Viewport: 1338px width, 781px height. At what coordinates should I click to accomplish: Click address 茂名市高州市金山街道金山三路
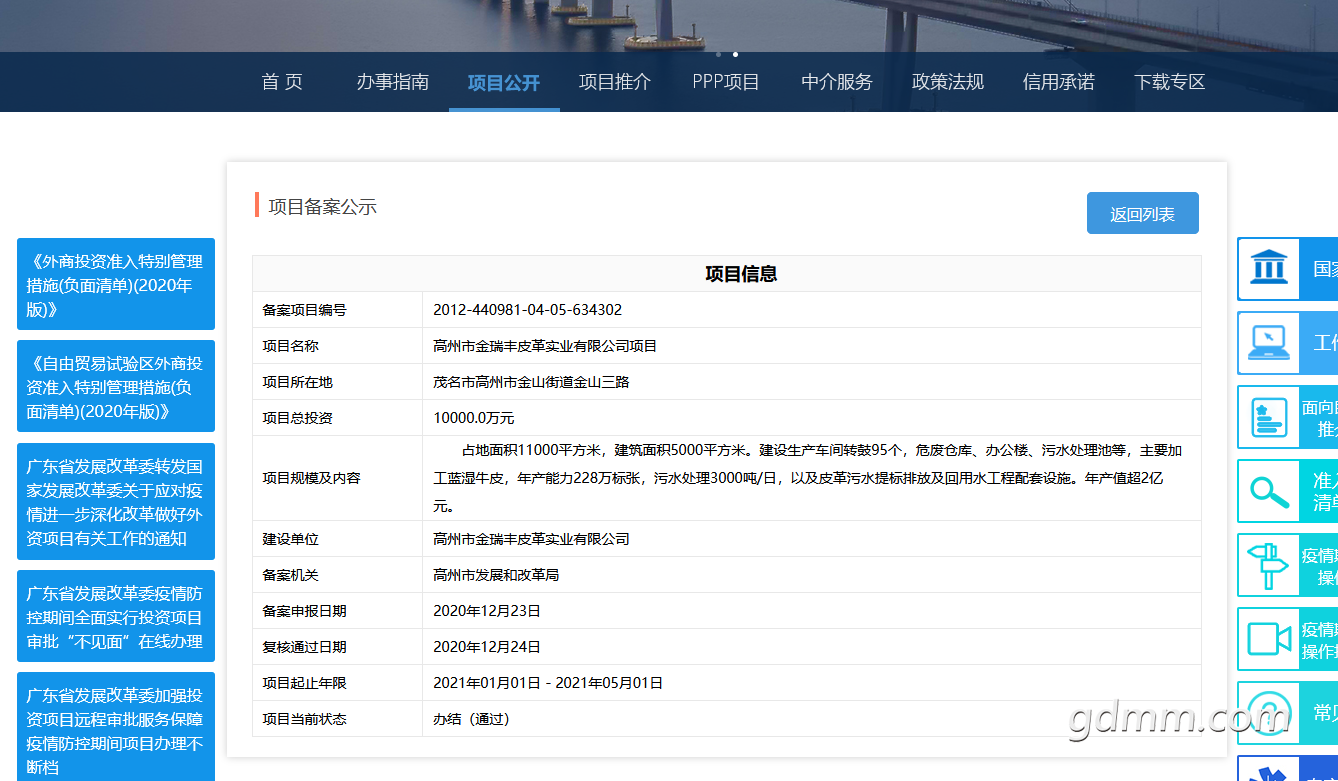tap(531, 382)
